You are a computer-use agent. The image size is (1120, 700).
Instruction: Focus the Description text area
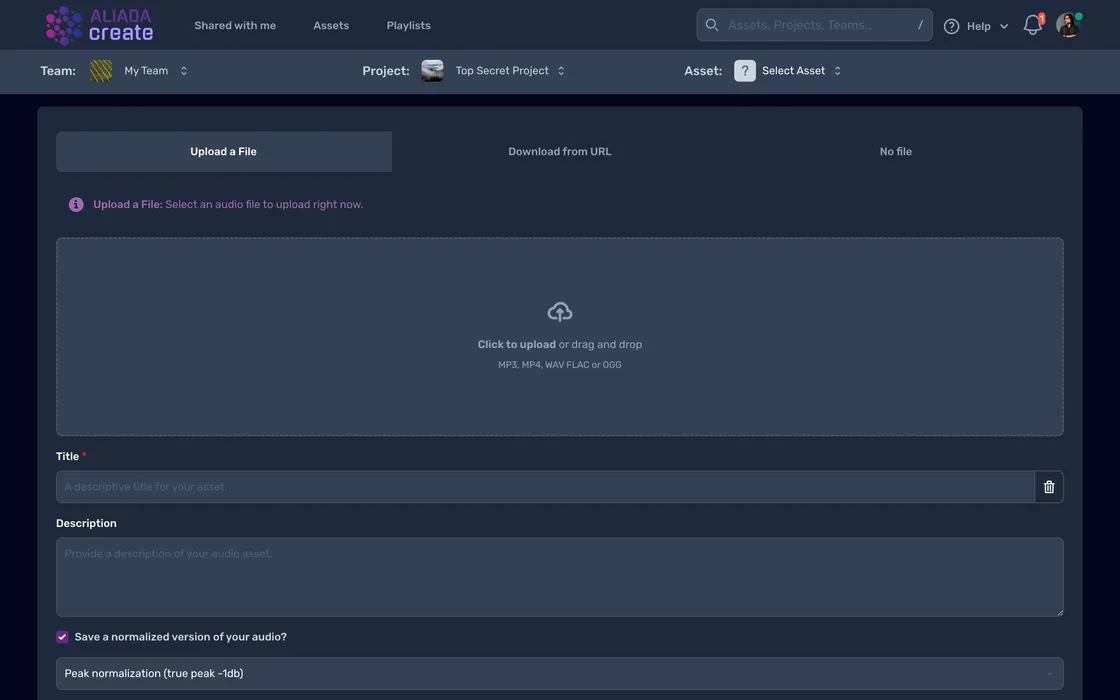coord(559,577)
